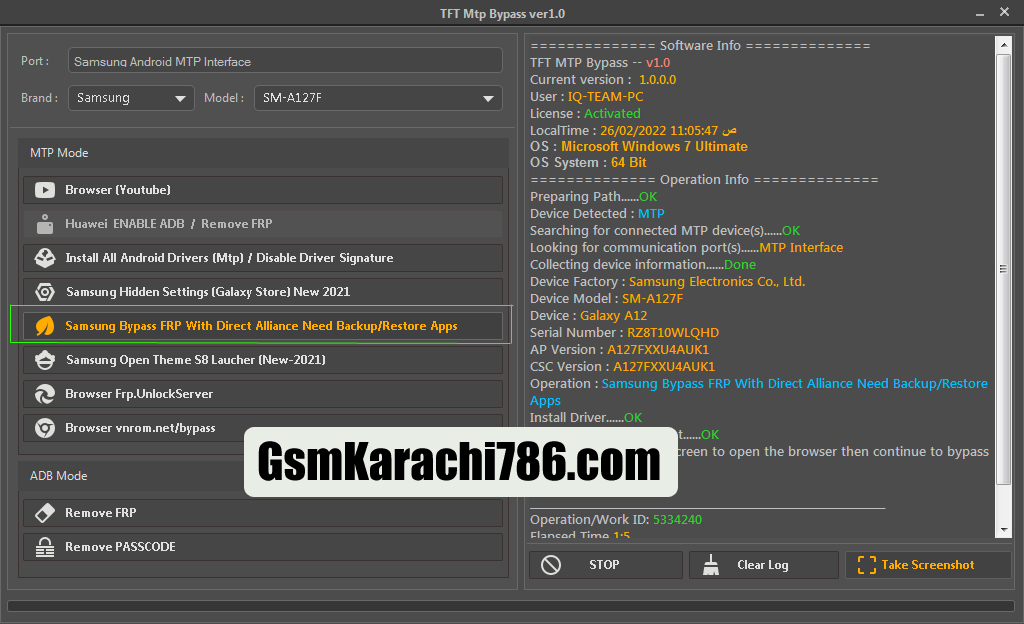Click Device Model SM-A127F log line
The image size is (1024, 624).
(607, 298)
